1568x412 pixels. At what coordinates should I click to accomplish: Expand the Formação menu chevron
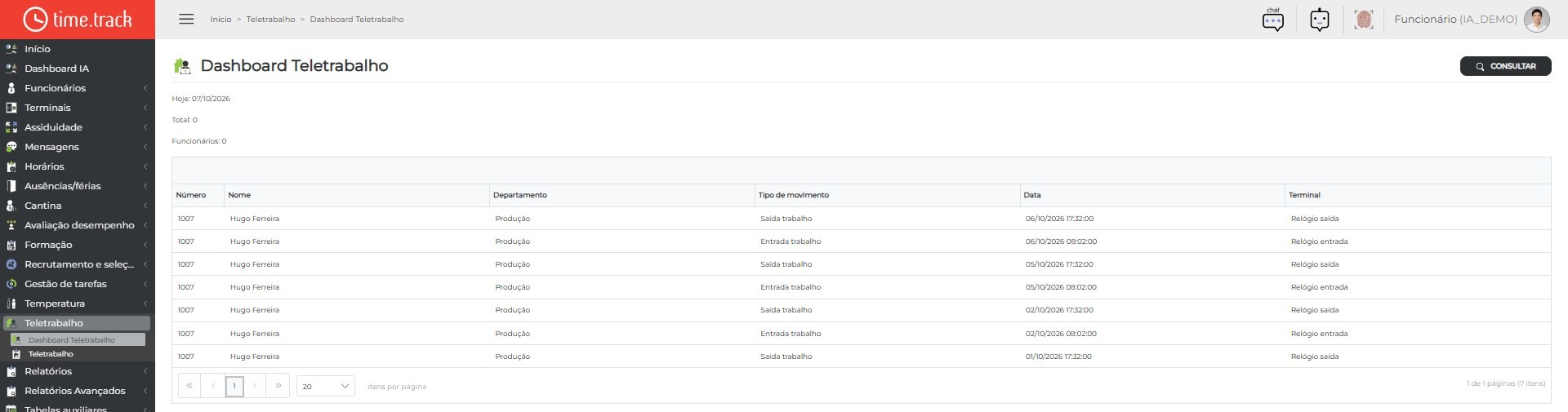click(x=145, y=245)
